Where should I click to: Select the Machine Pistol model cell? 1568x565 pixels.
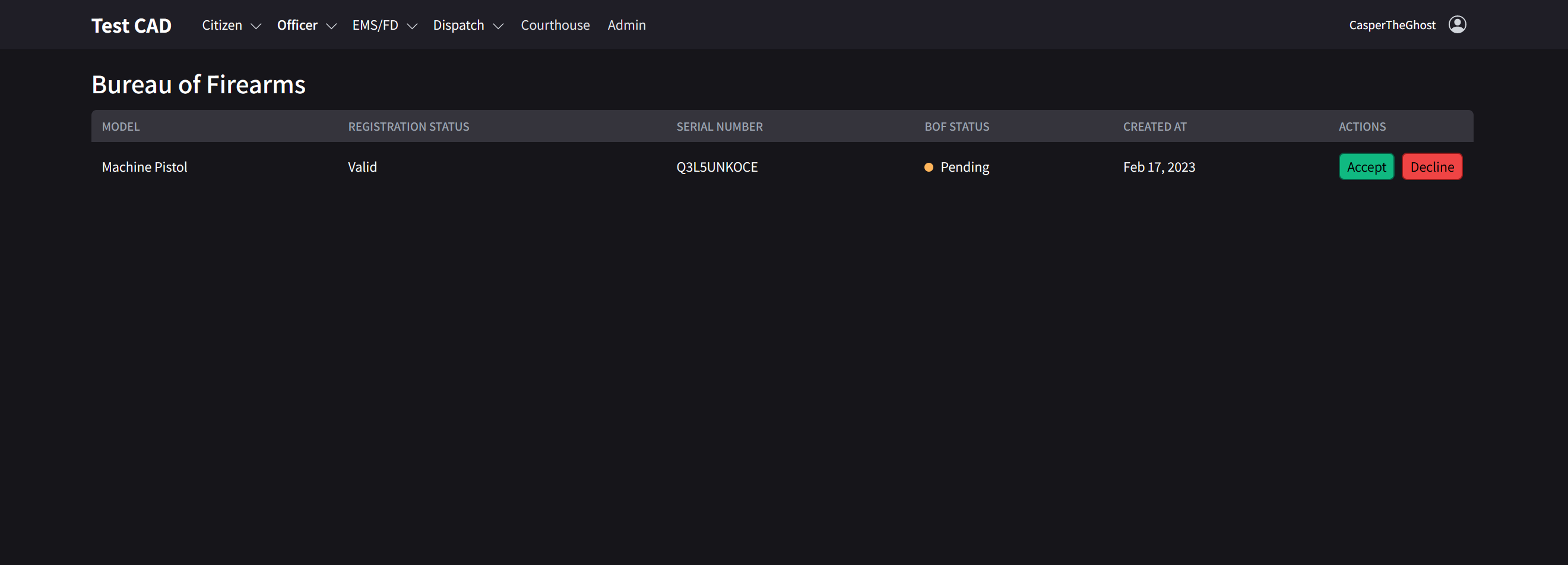[x=144, y=168]
